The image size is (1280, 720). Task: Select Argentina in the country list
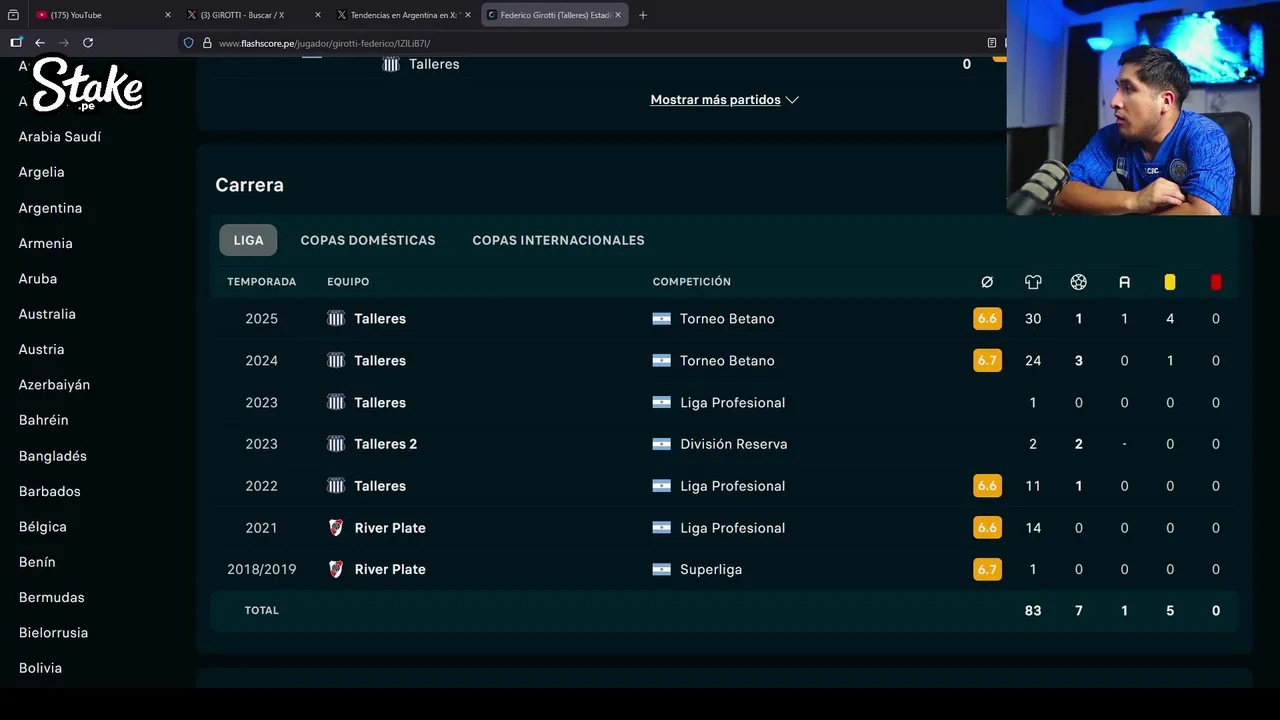[50, 208]
